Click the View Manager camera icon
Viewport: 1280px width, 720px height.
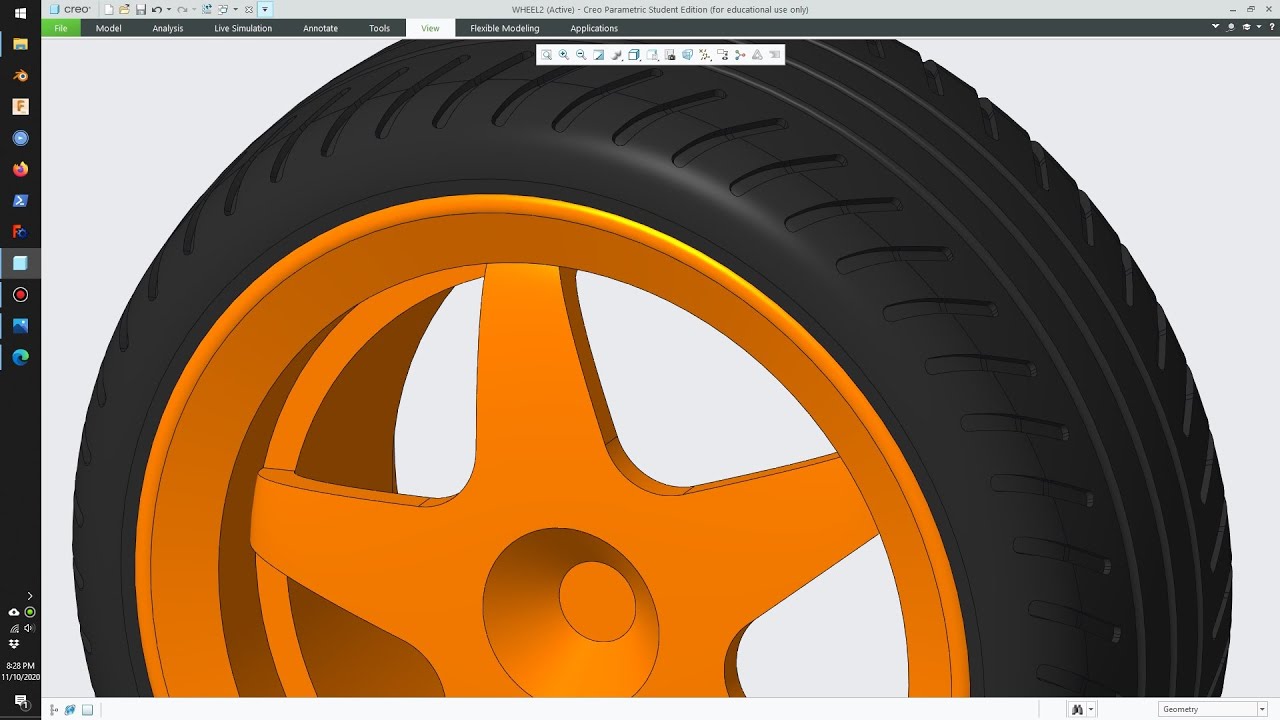[670, 55]
